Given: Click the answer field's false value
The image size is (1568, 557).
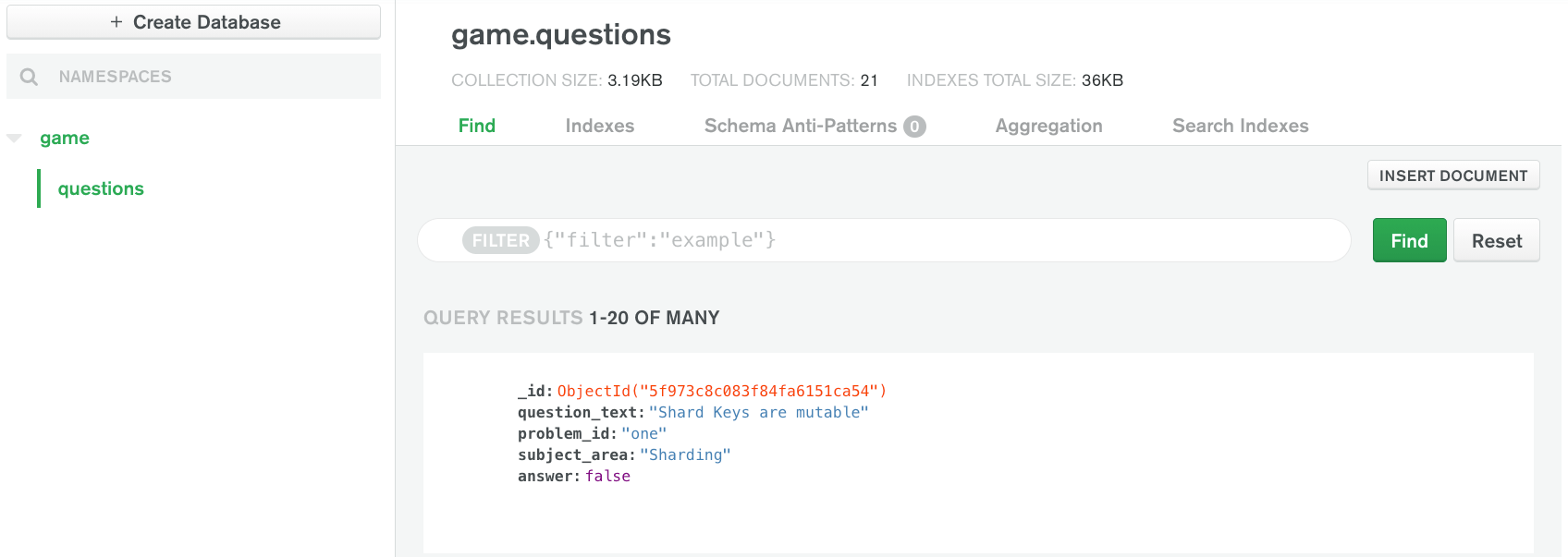Looking at the screenshot, I should (607, 476).
